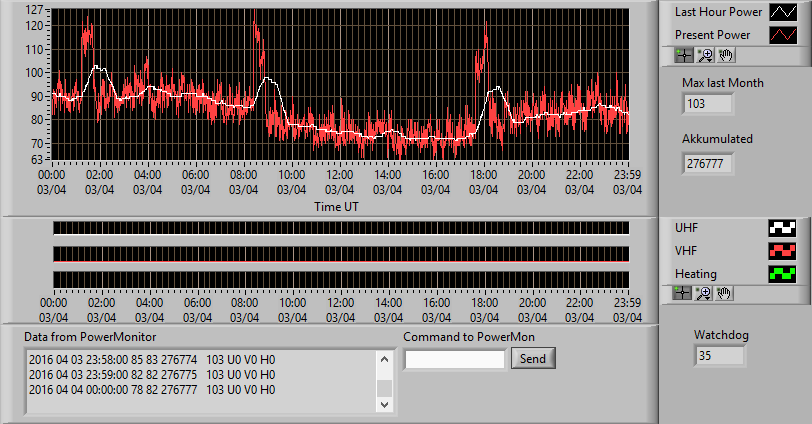The image size is (812, 424).
Task: Click the 127 y-axis maximum label
Action: (34, 9)
